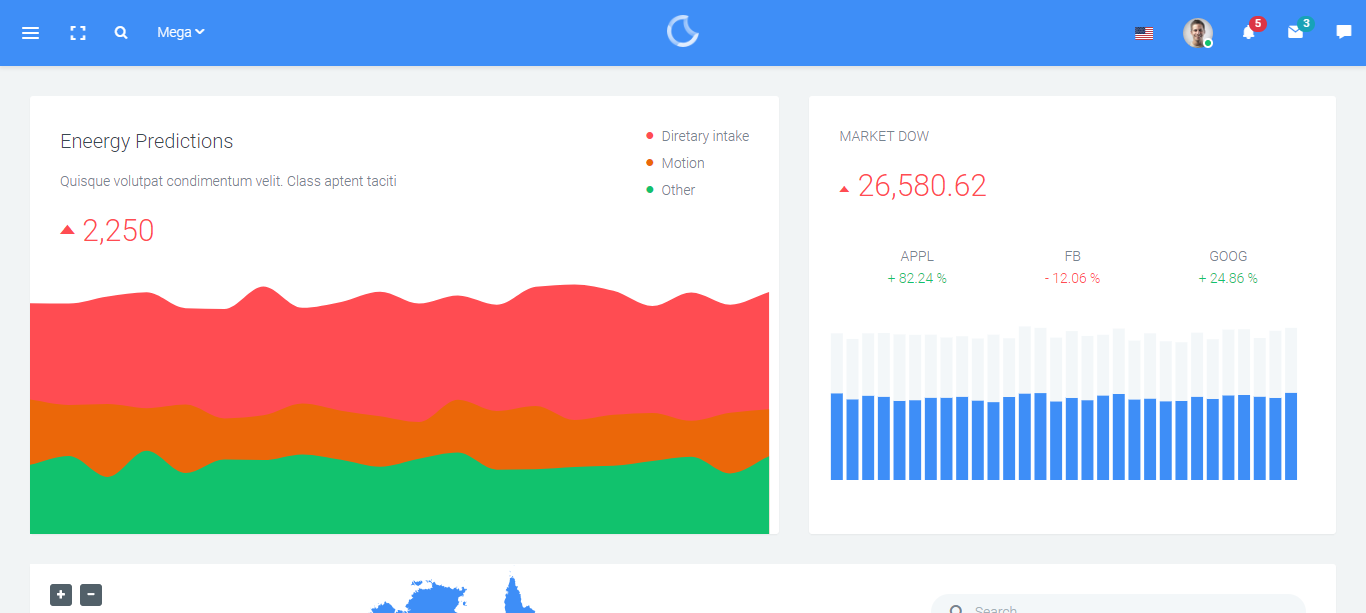Click the search magnifier icon in header
The image size is (1366, 613).
(121, 33)
